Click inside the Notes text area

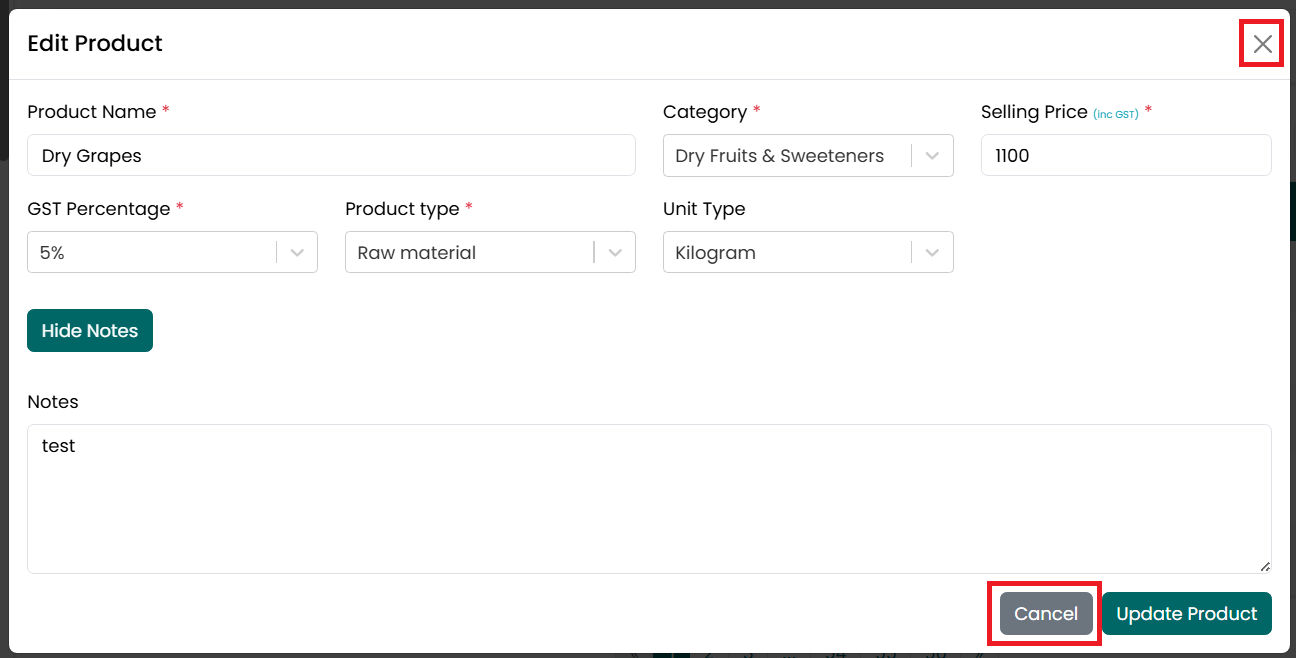point(649,499)
